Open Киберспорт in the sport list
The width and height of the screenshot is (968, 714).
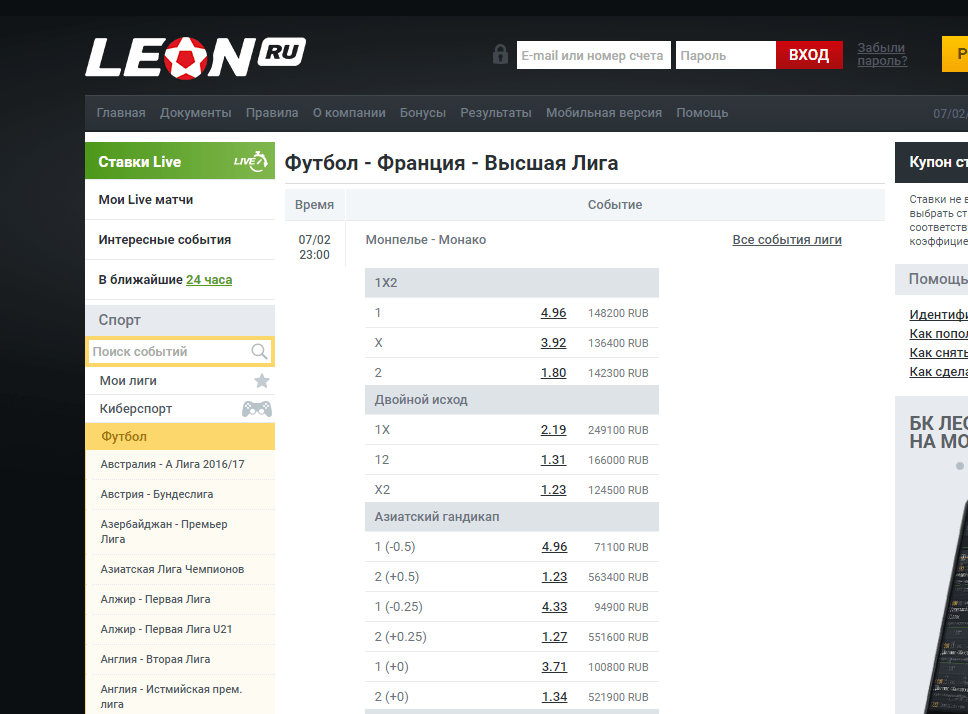click(x=180, y=409)
